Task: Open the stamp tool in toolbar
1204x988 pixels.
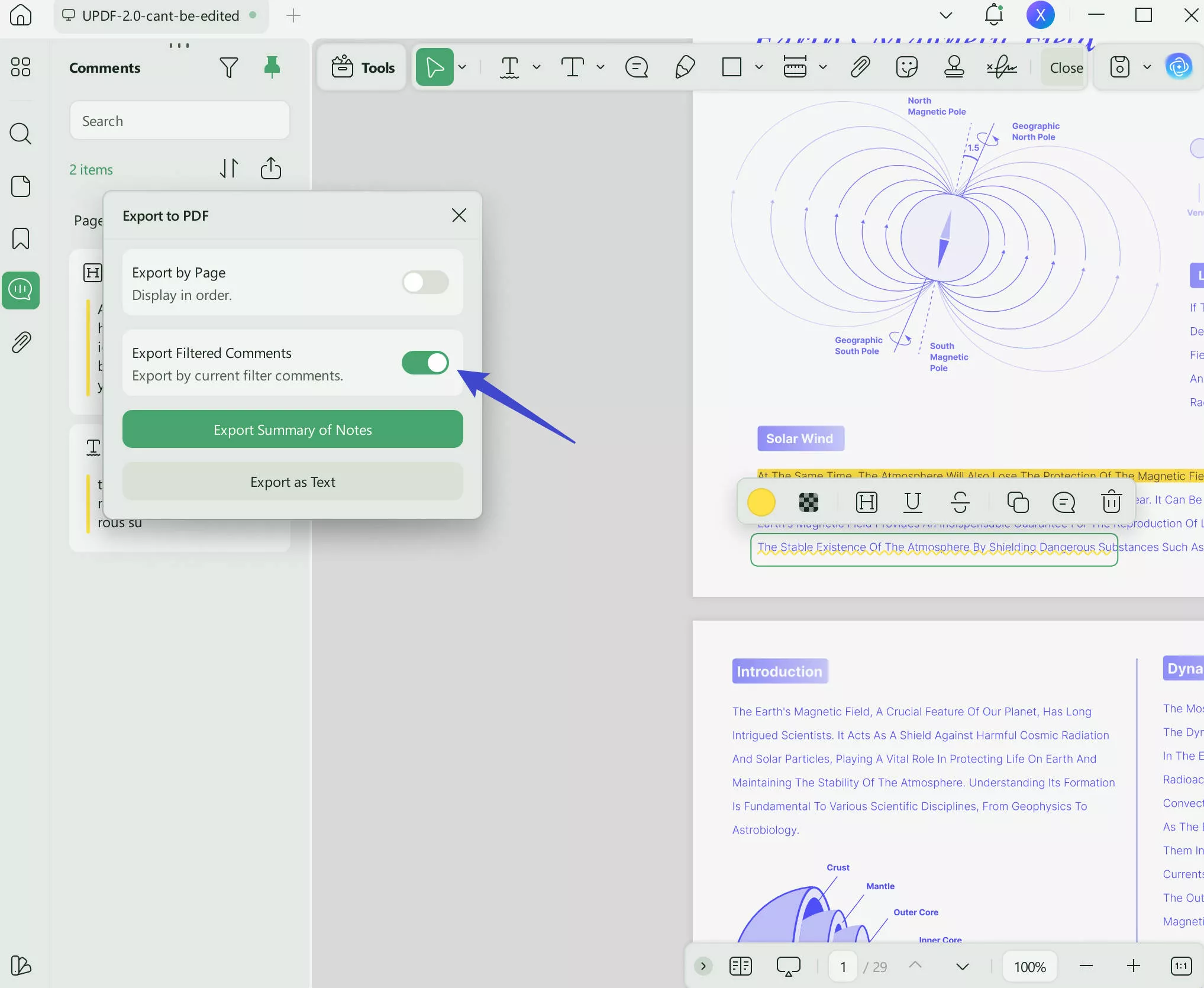Action: tap(953, 67)
